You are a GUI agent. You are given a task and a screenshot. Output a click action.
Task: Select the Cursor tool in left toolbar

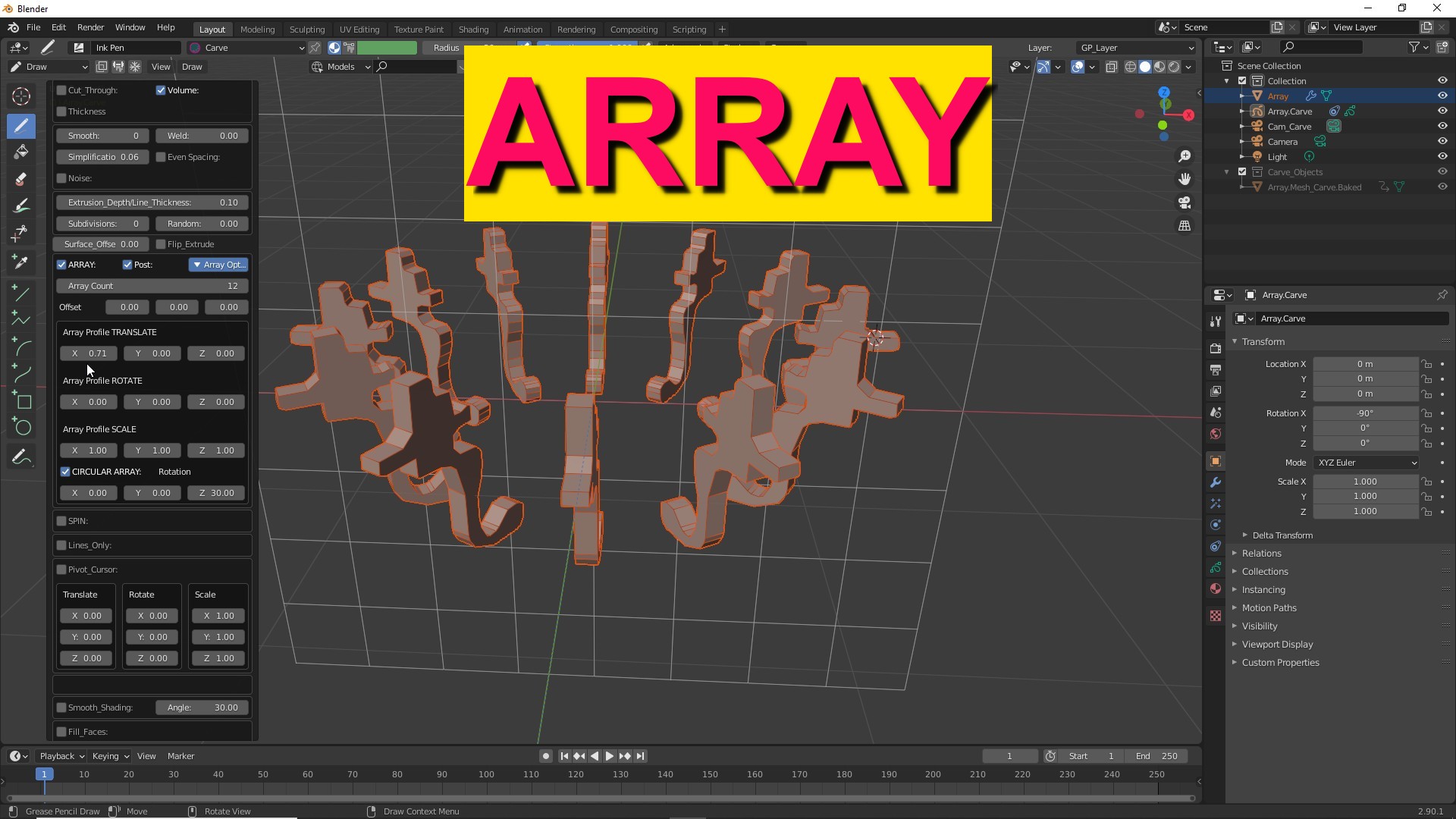(x=21, y=96)
